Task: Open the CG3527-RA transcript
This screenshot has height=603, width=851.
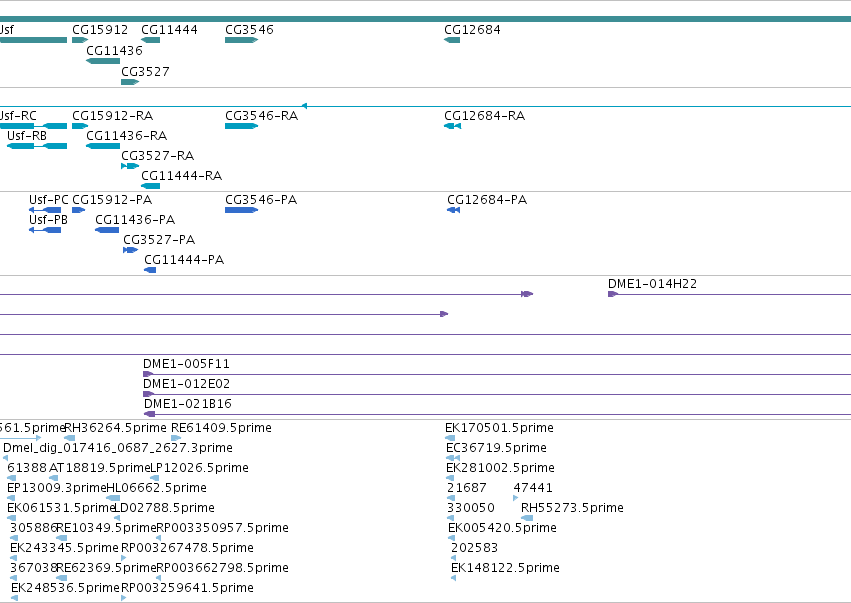Action: (130, 166)
